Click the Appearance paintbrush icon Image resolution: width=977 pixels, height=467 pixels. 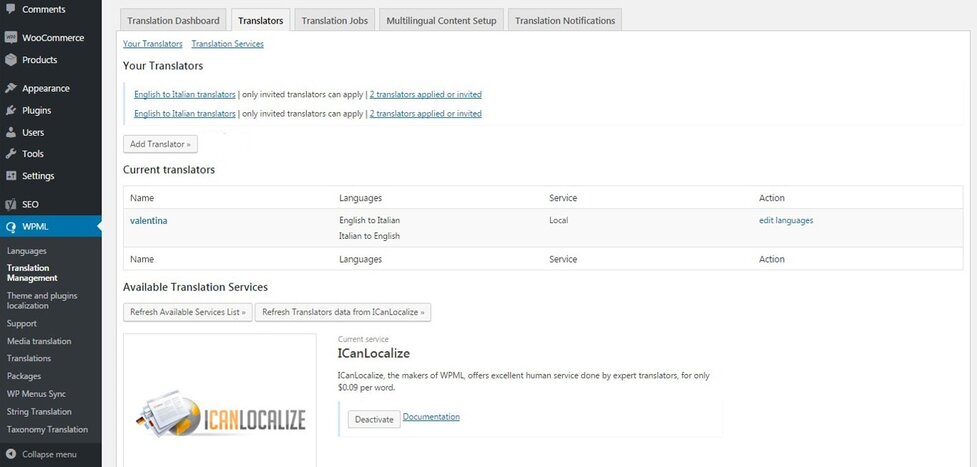click(x=11, y=88)
